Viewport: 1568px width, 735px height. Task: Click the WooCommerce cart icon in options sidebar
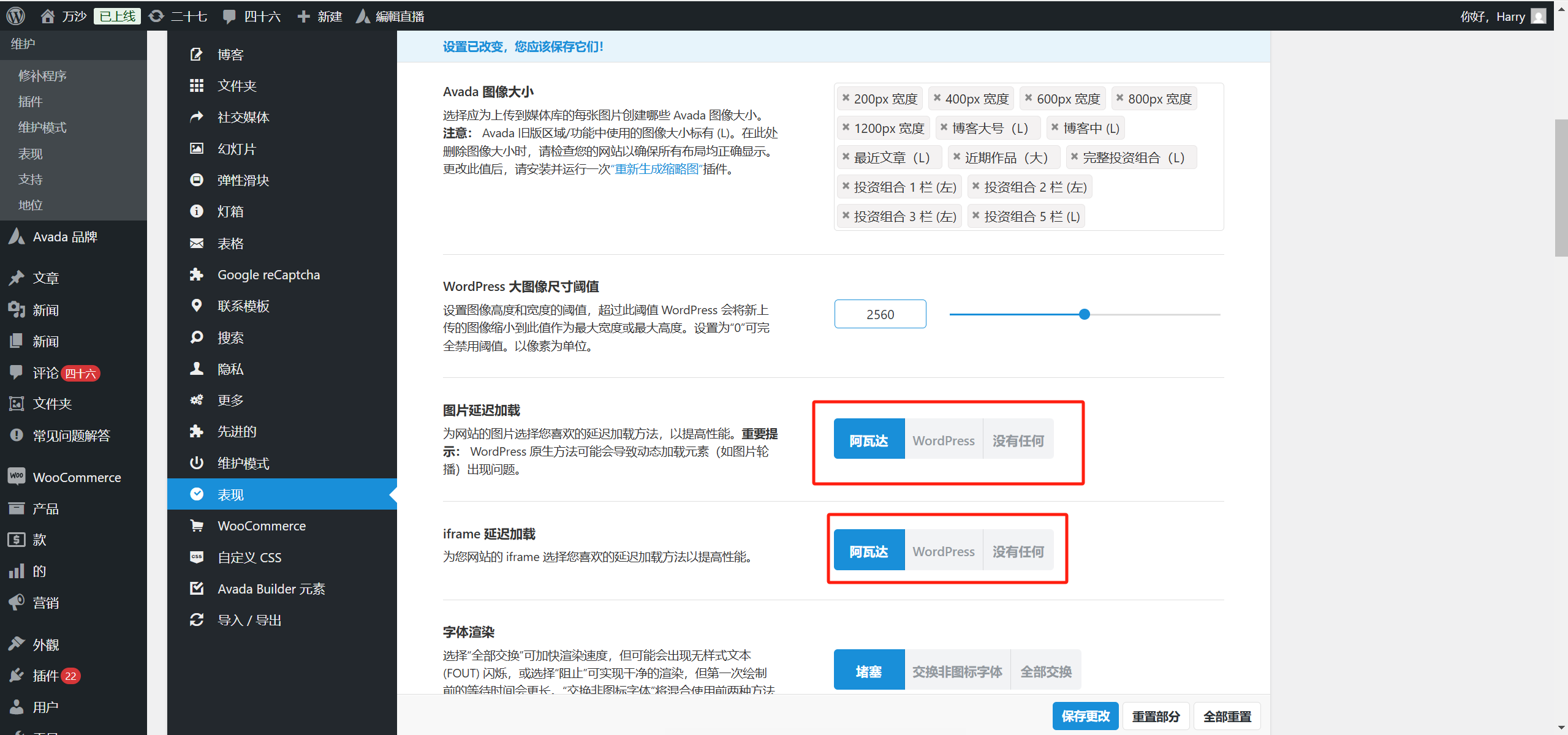click(197, 526)
